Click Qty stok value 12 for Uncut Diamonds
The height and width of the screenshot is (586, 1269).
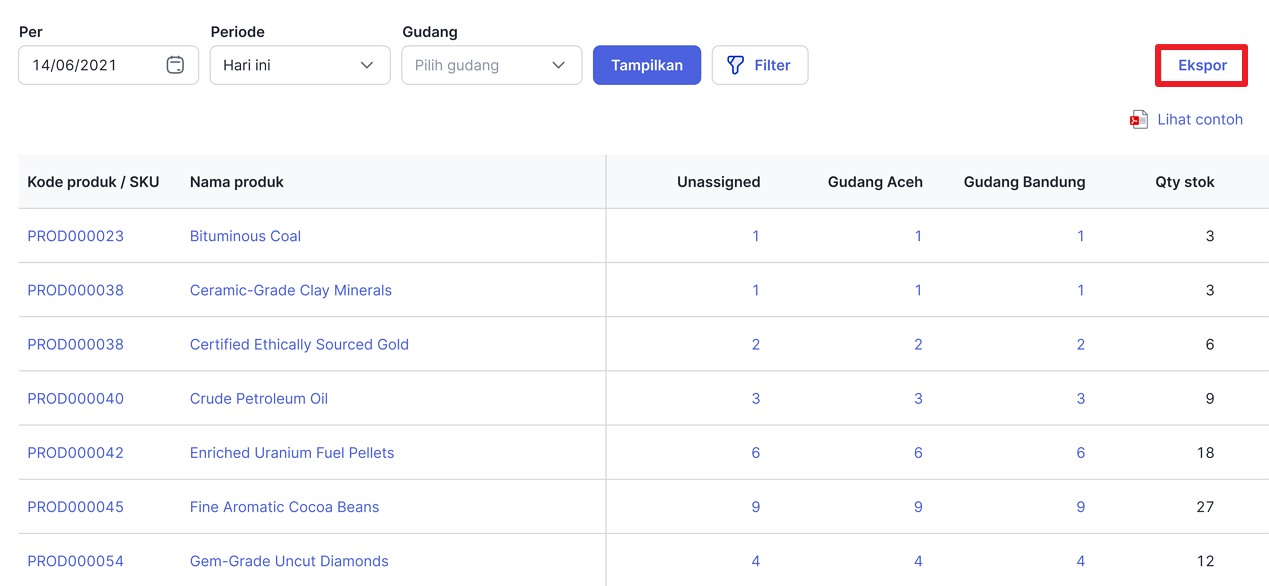click(1205, 561)
